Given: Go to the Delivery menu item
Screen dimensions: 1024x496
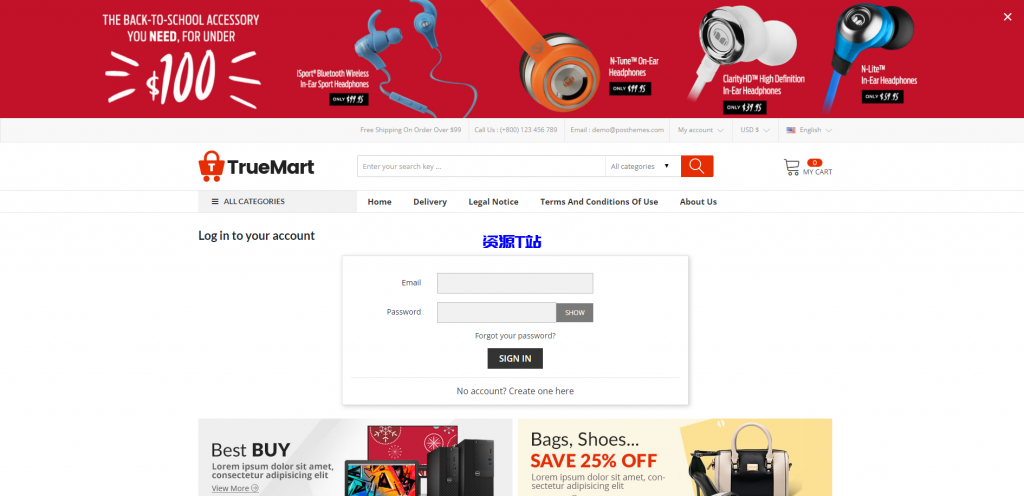Looking at the screenshot, I should (430, 202).
